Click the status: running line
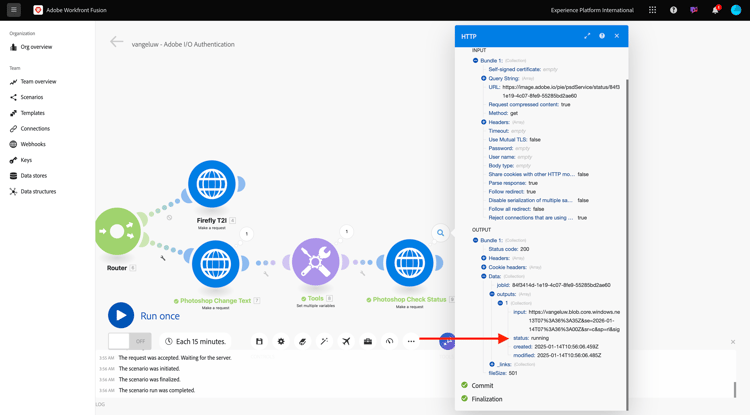 tap(531, 338)
